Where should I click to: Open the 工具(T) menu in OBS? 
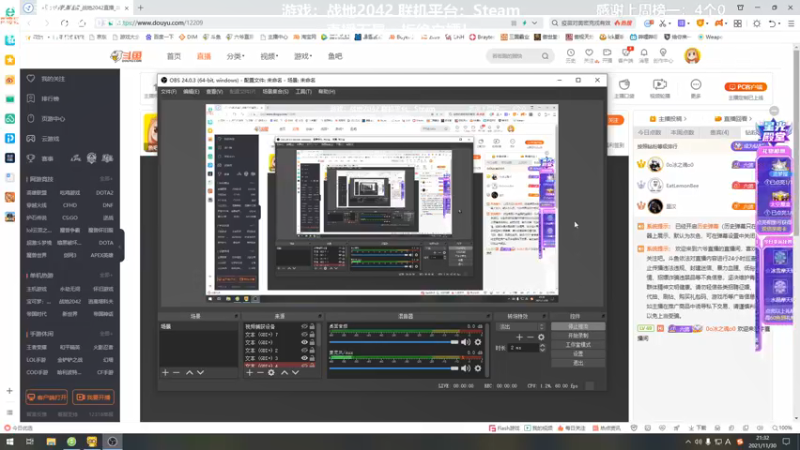pyautogui.click(x=304, y=92)
